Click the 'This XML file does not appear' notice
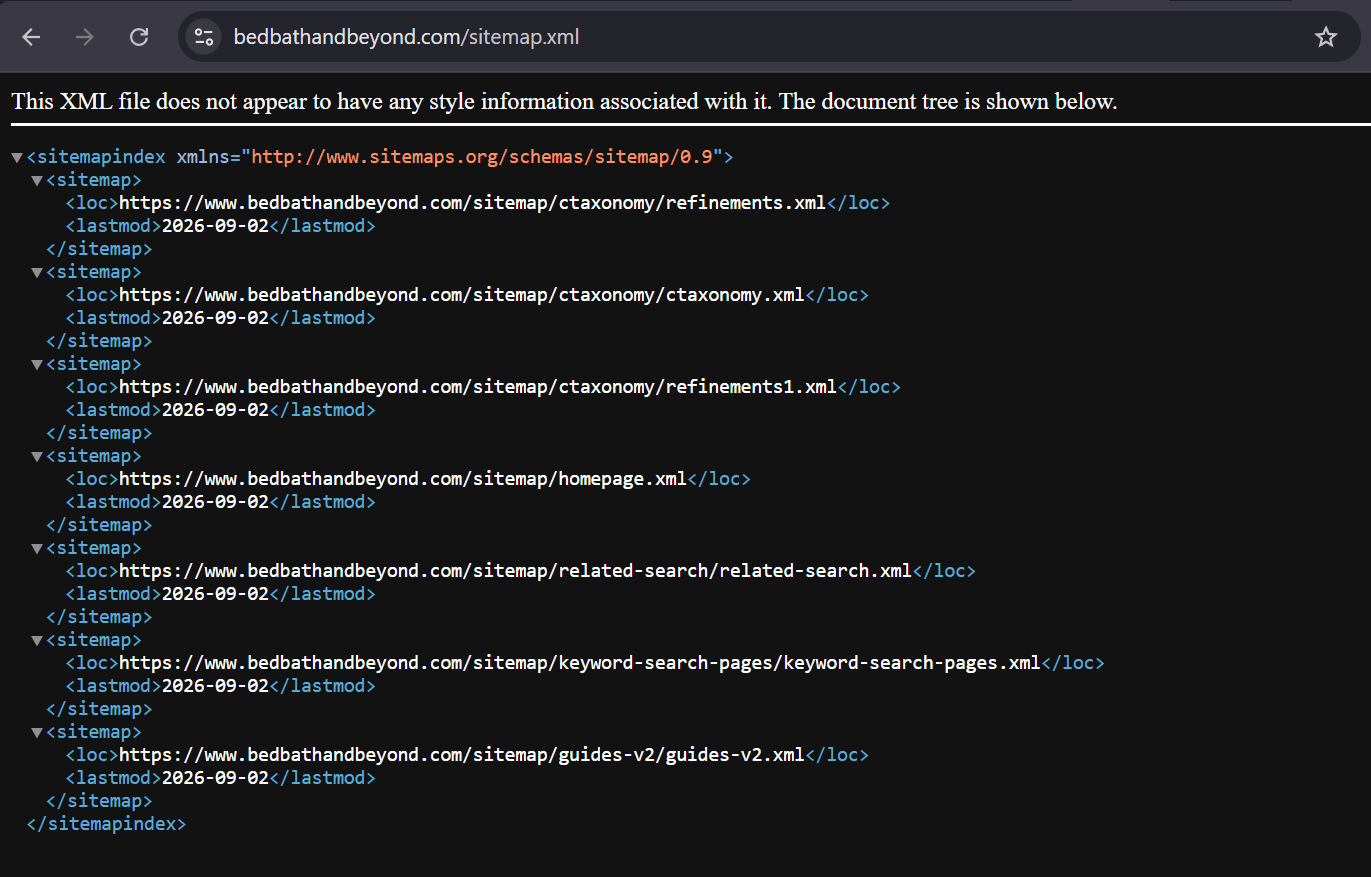The height and width of the screenshot is (877, 1371). point(564,101)
